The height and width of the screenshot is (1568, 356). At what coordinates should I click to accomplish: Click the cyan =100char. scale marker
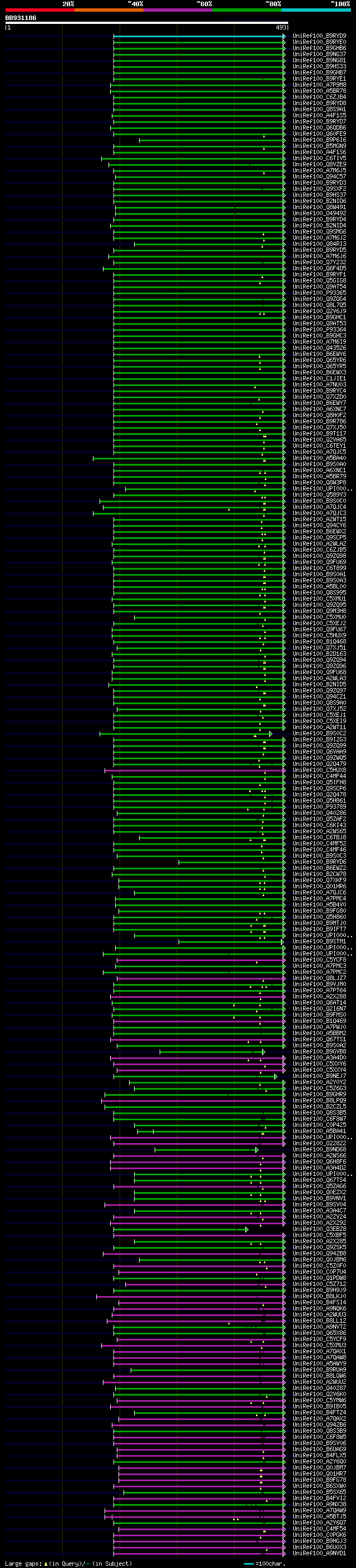point(248,1564)
